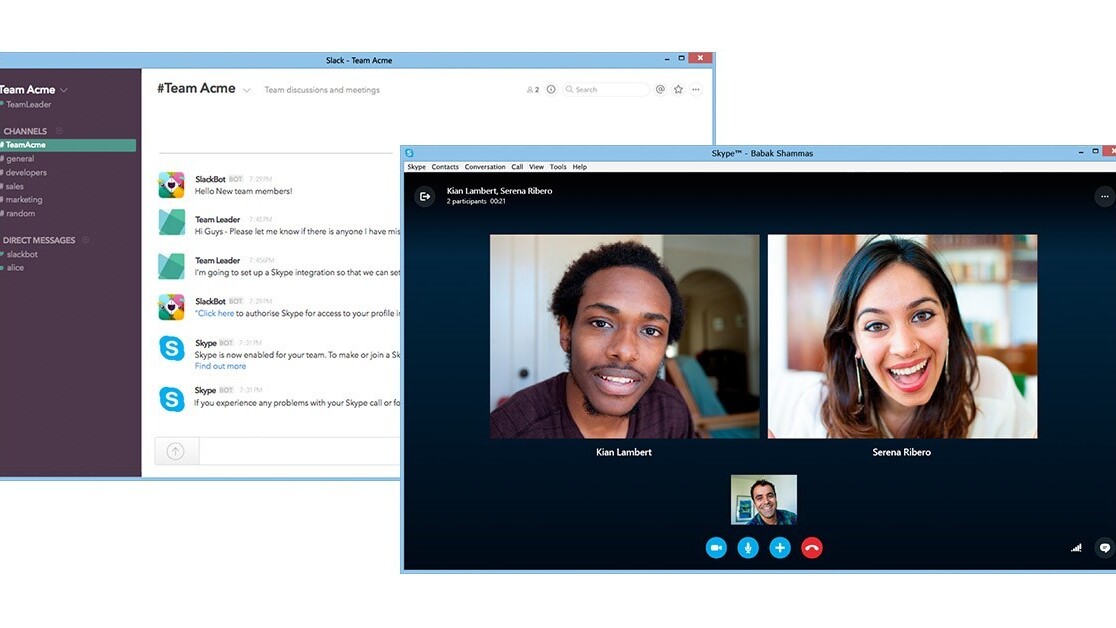The height and width of the screenshot is (628, 1116).
Task: Open the Skype chat bubble icon
Action: click(1104, 547)
